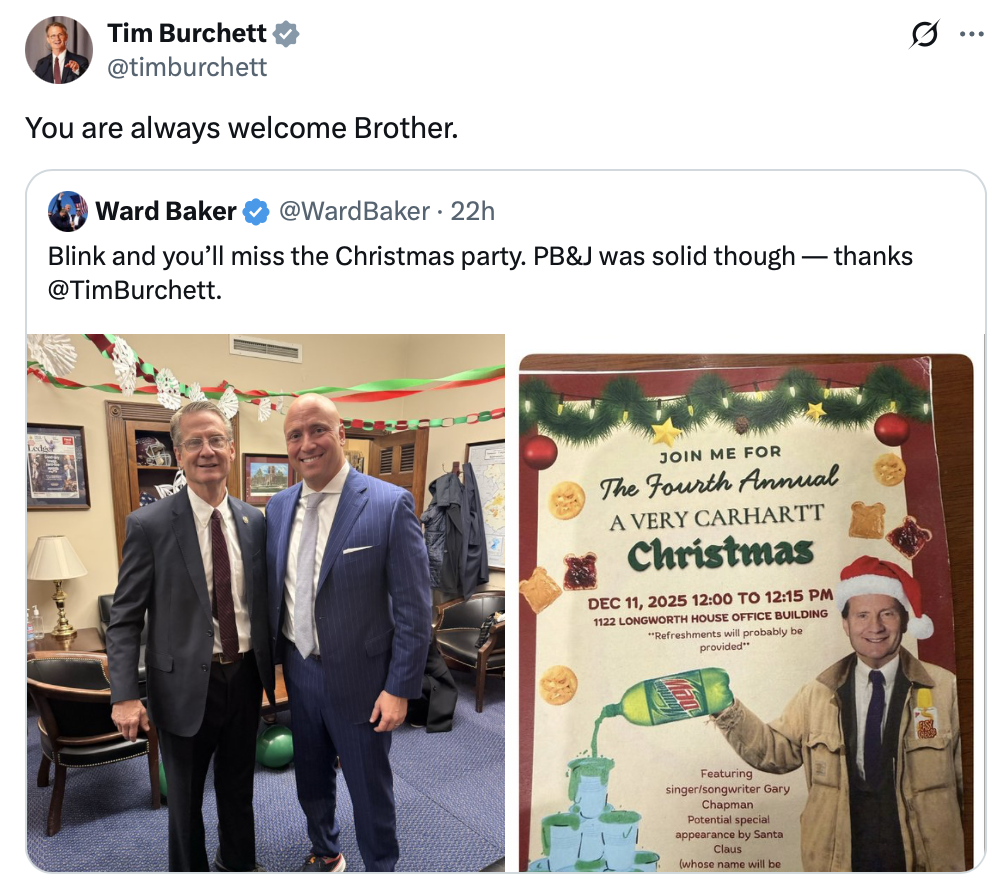Open the Tim Burchett display name link
Image resolution: width=1006 pixels, height=882 pixels.
[x=187, y=33]
